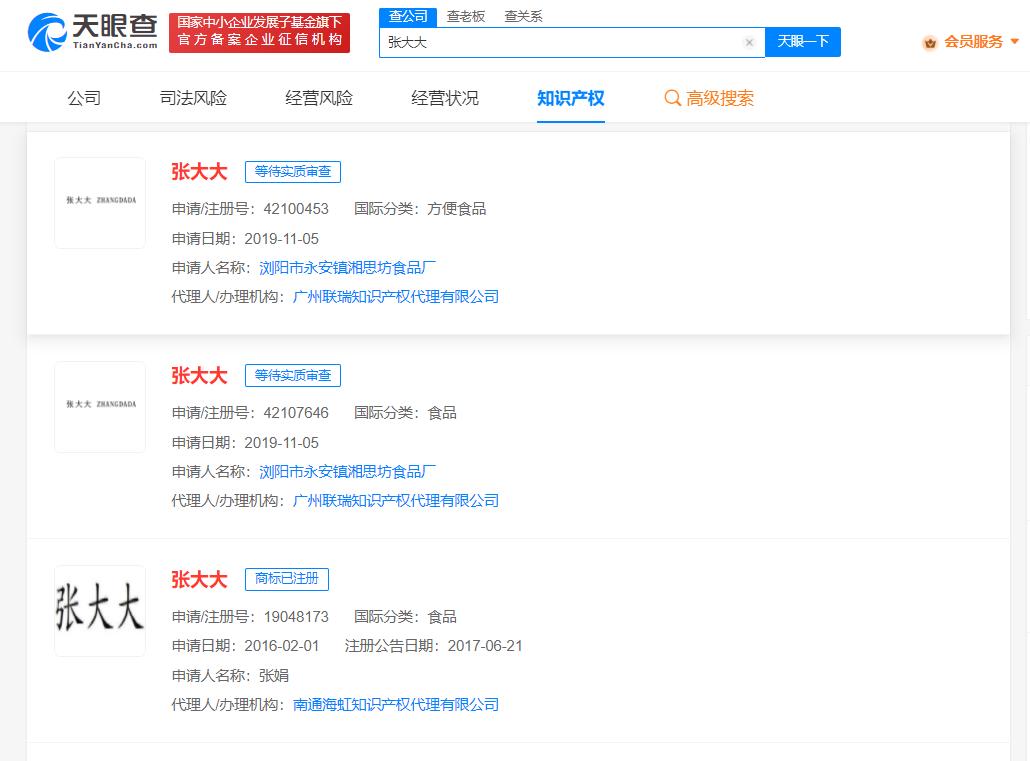Click the VIP member crown icon
This screenshot has height=761, width=1030.
[930, 42]
